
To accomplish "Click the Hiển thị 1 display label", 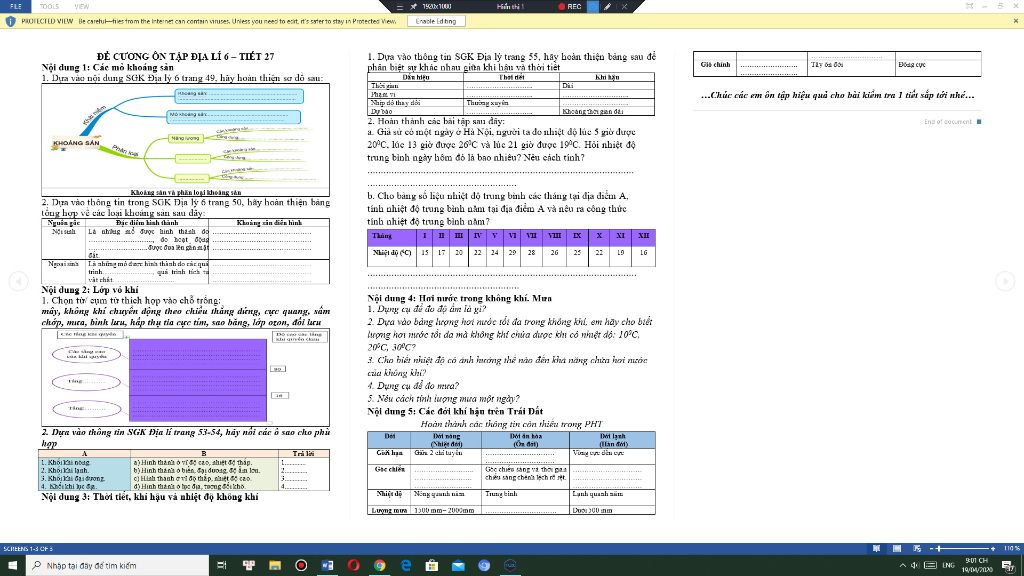I will click(510, 7).
